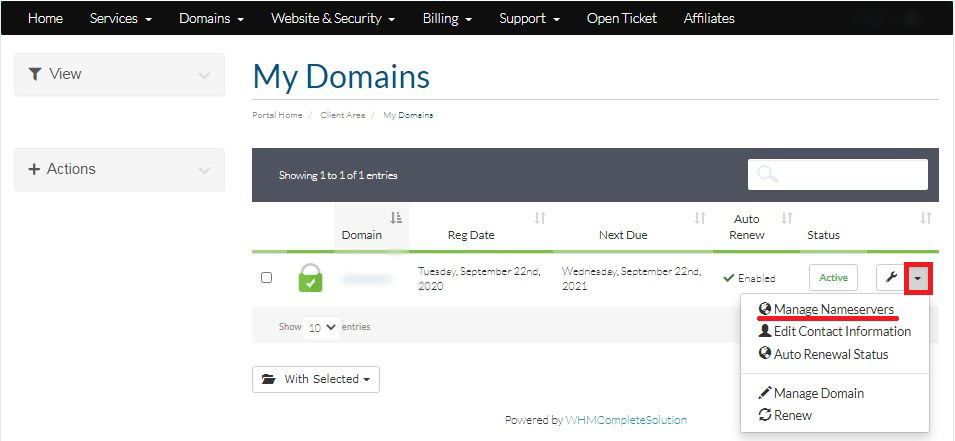955x441 pixels.
Task: Select Auto Renewal Status menu entry
Action: (x=830, y=354)
